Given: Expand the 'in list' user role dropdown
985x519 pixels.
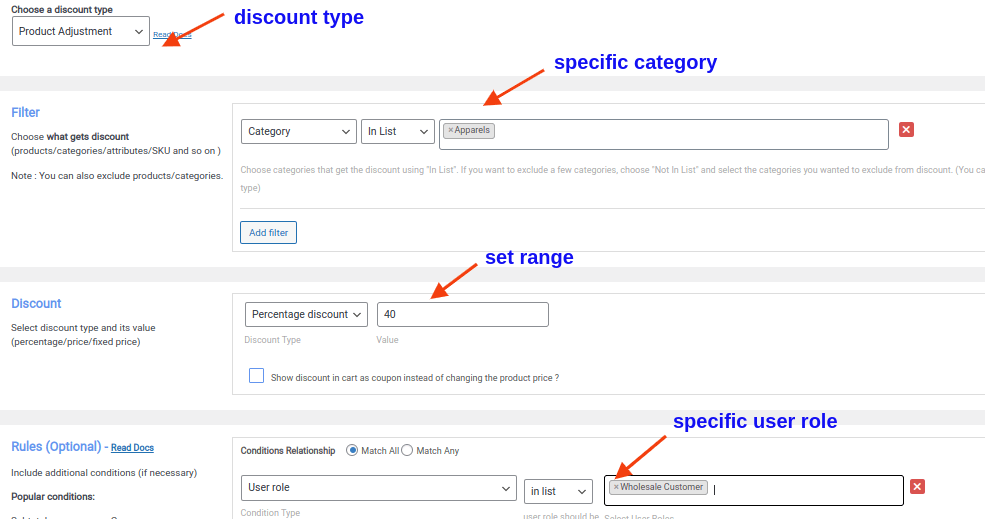Looking at the screenshot, I should (x=558, y=491).
